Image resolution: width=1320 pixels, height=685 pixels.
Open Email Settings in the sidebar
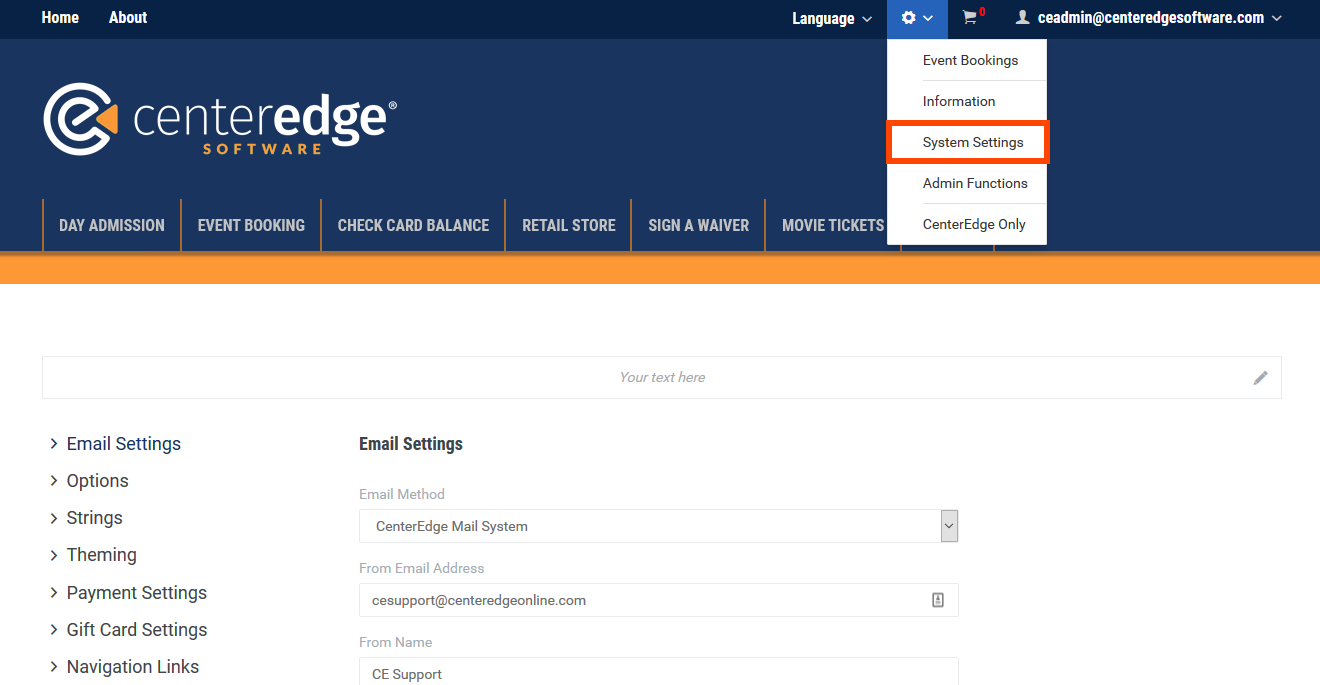tap(124, 444)
